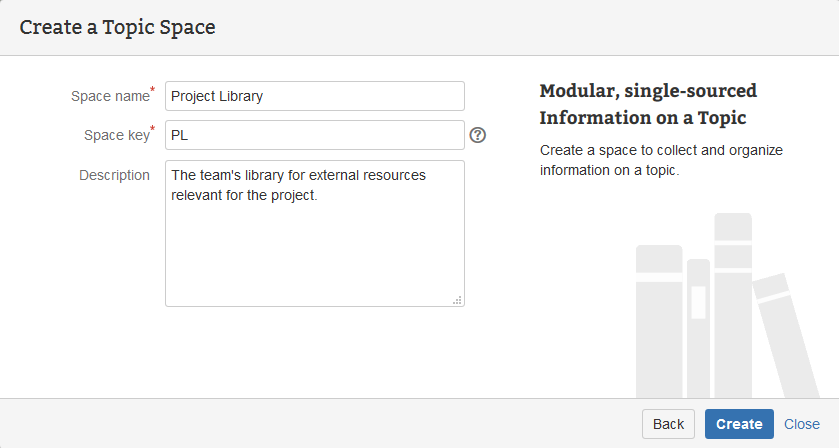Dismiss the dialog via the Close link
Image resolution: width=839 pixels, height=448 pixels.
801,424
